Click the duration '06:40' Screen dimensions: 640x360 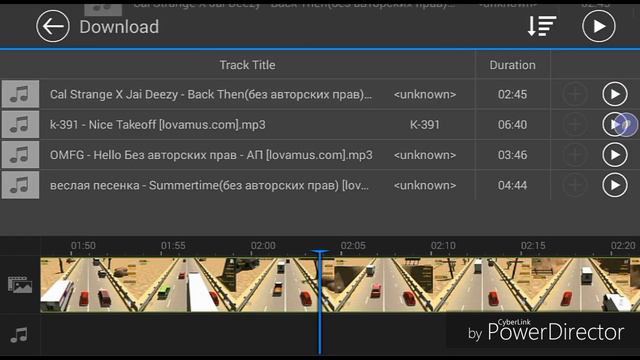point(512,124)
